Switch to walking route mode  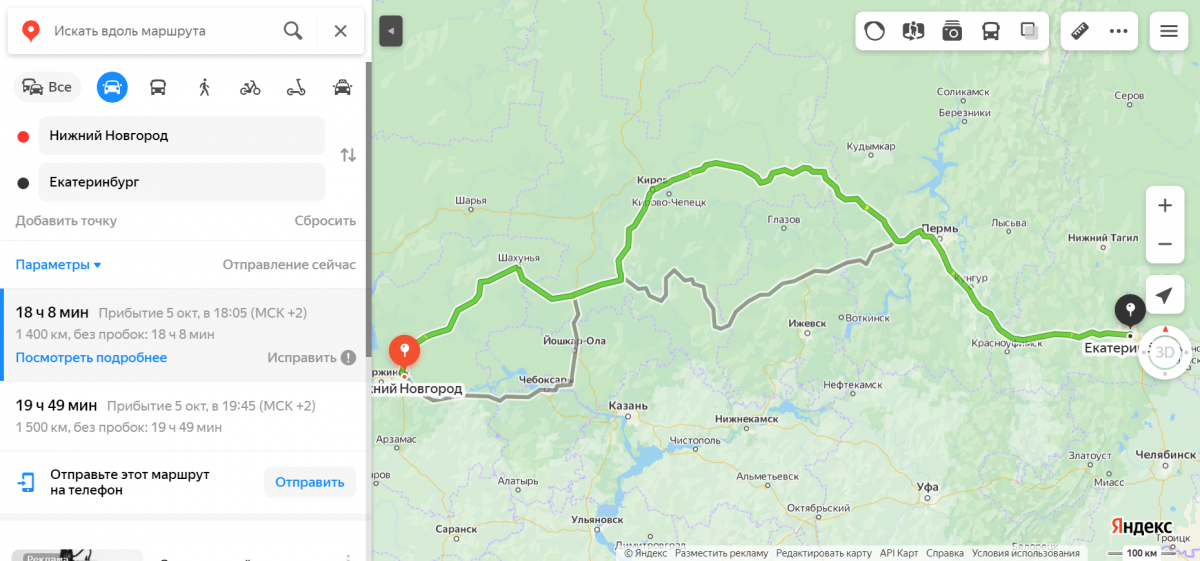204,87
